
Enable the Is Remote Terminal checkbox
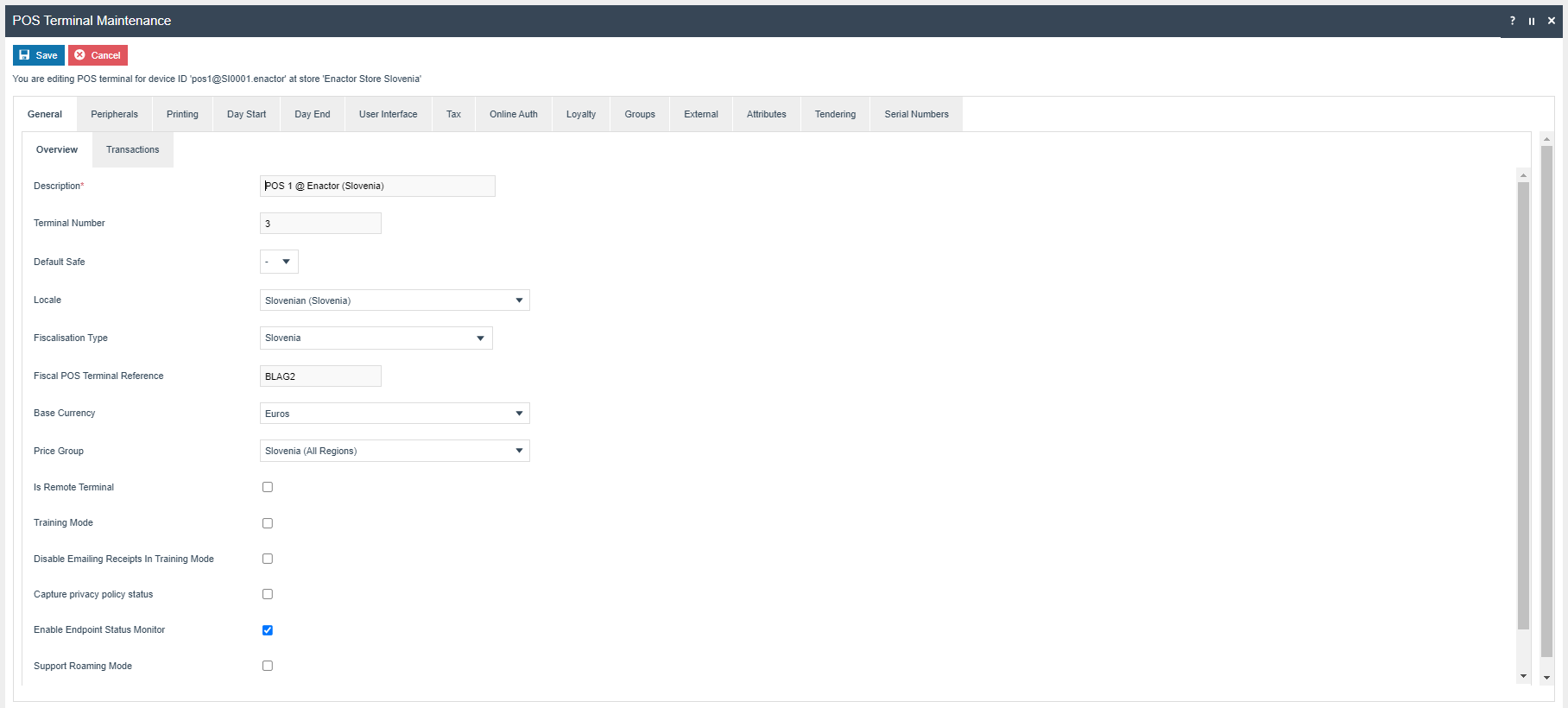click(268, 487)
